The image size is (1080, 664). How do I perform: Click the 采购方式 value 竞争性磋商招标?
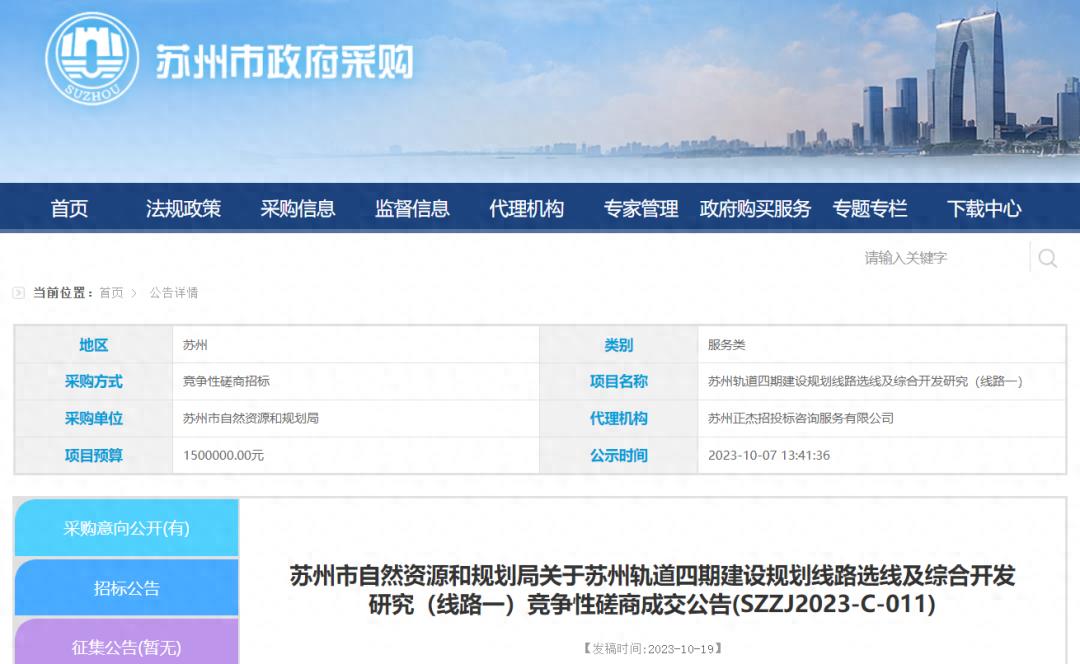[x=226, y=381]
